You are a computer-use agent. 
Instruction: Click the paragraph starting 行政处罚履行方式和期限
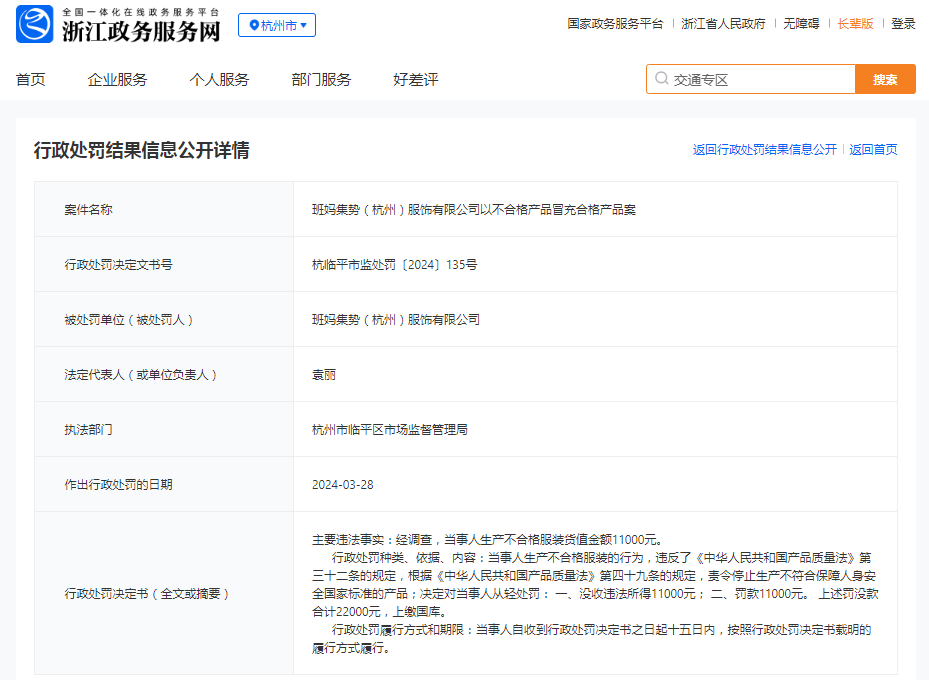point(592,639)
